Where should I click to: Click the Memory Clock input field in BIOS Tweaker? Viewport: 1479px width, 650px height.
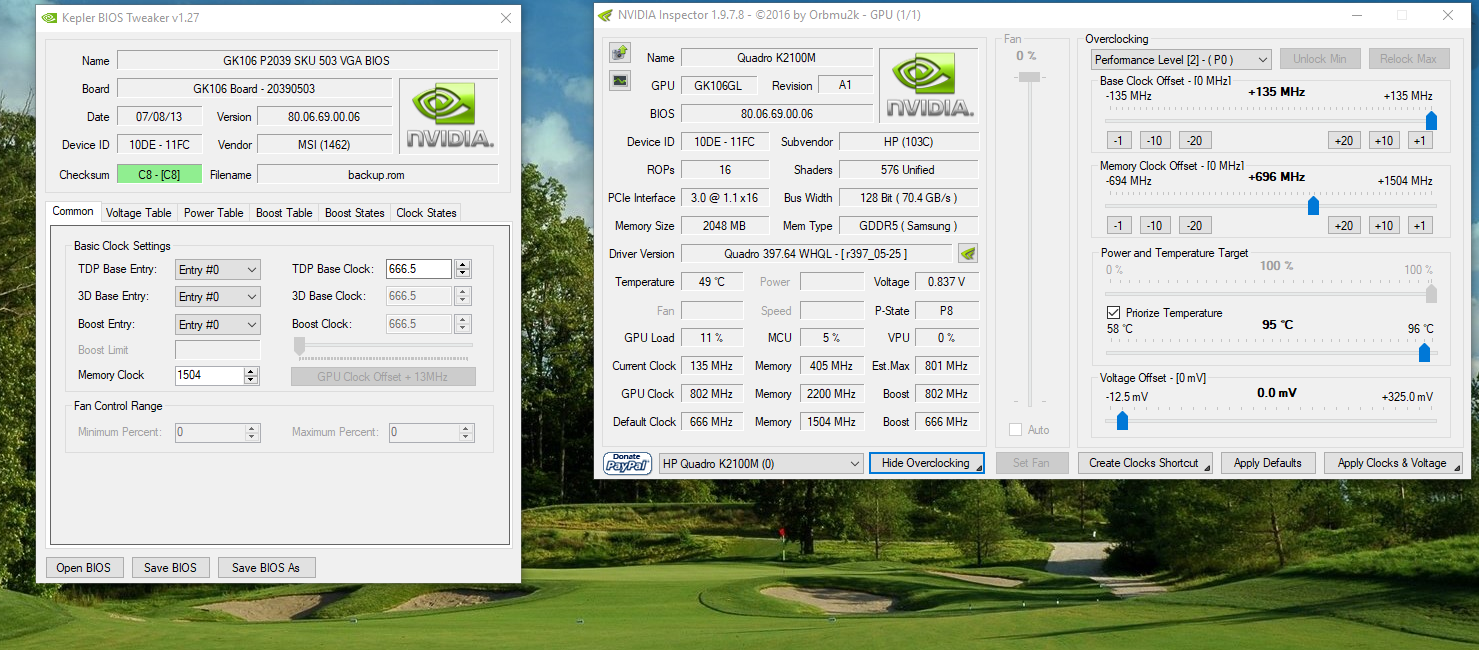(x=209, y=375)
